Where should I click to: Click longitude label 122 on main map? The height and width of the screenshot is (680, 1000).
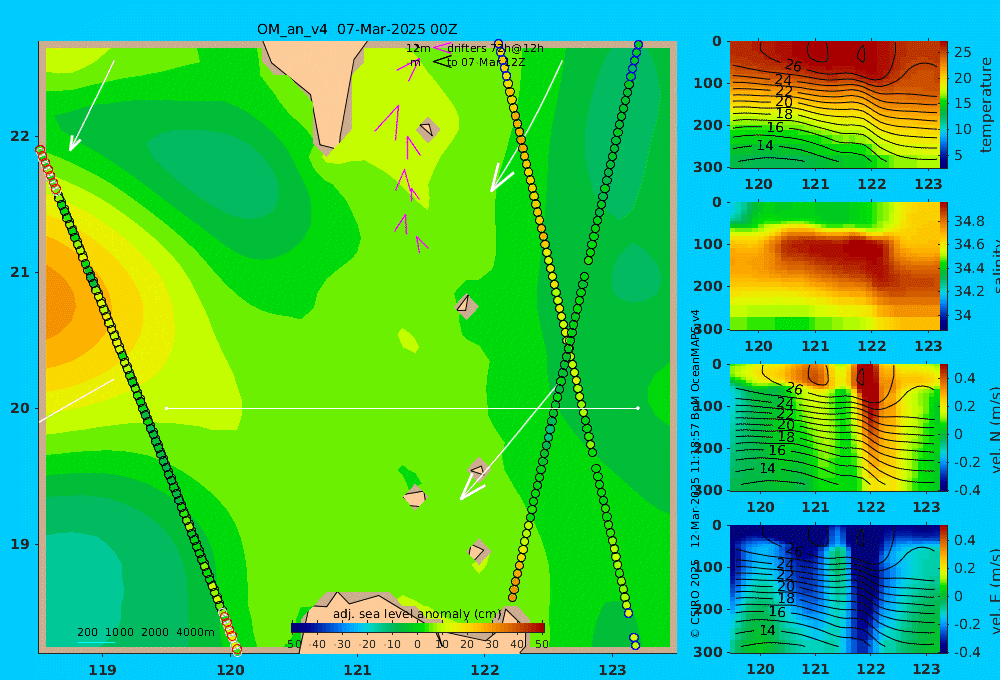tap(485, 670)
